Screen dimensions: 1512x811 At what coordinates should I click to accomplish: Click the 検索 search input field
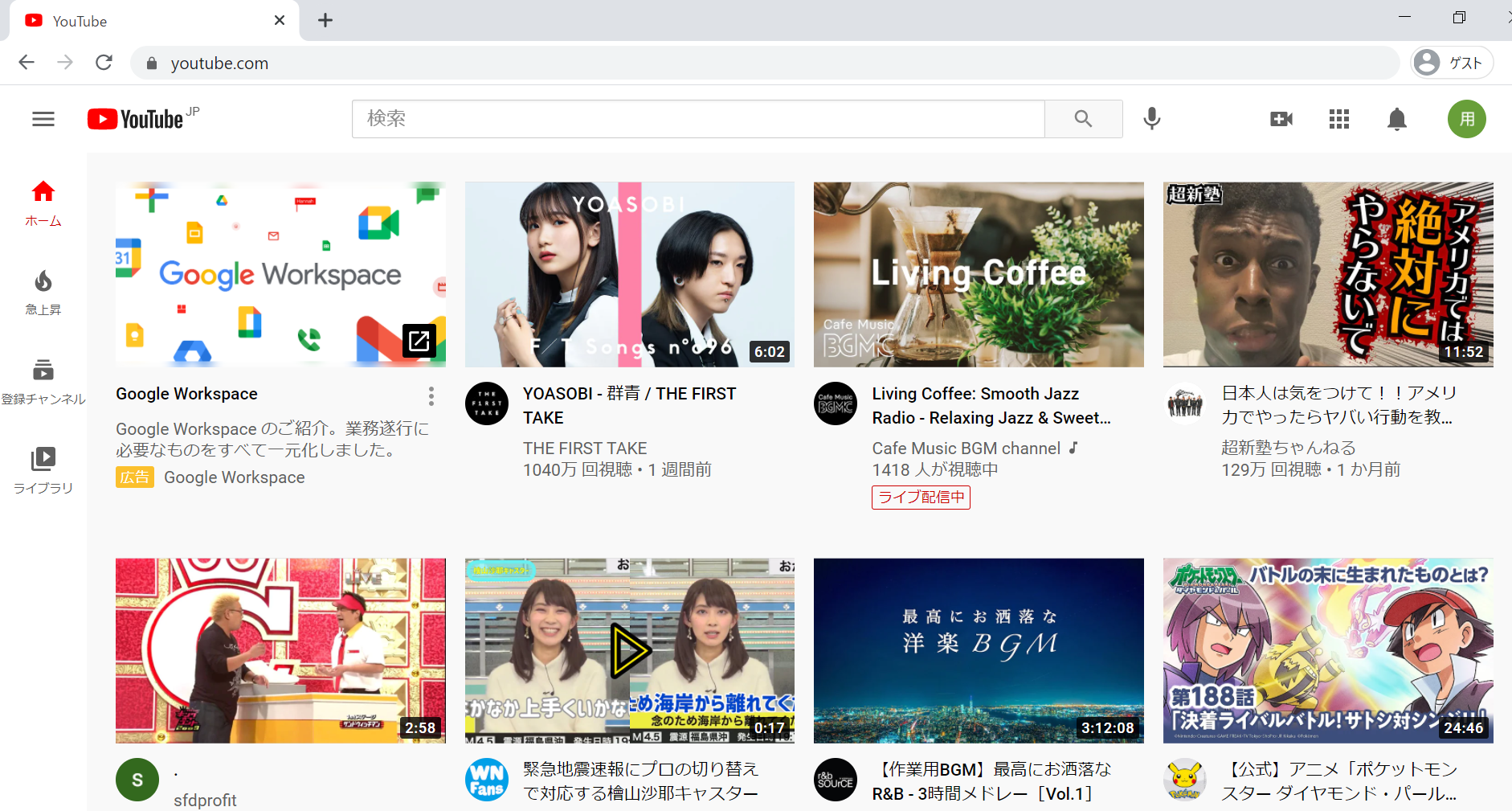tap(697, 118)
